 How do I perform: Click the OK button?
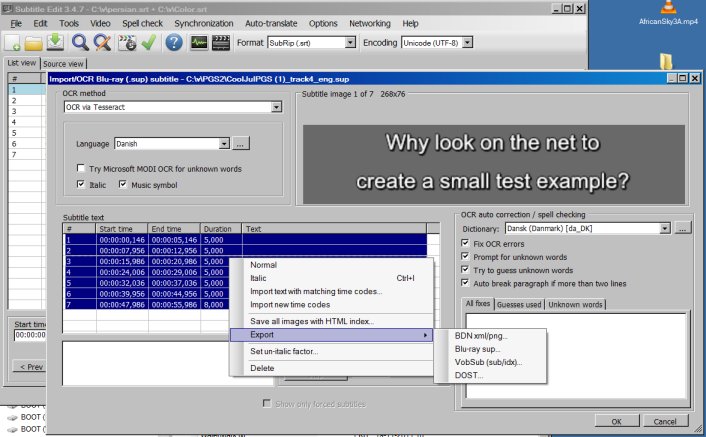(x=616, y=421)
